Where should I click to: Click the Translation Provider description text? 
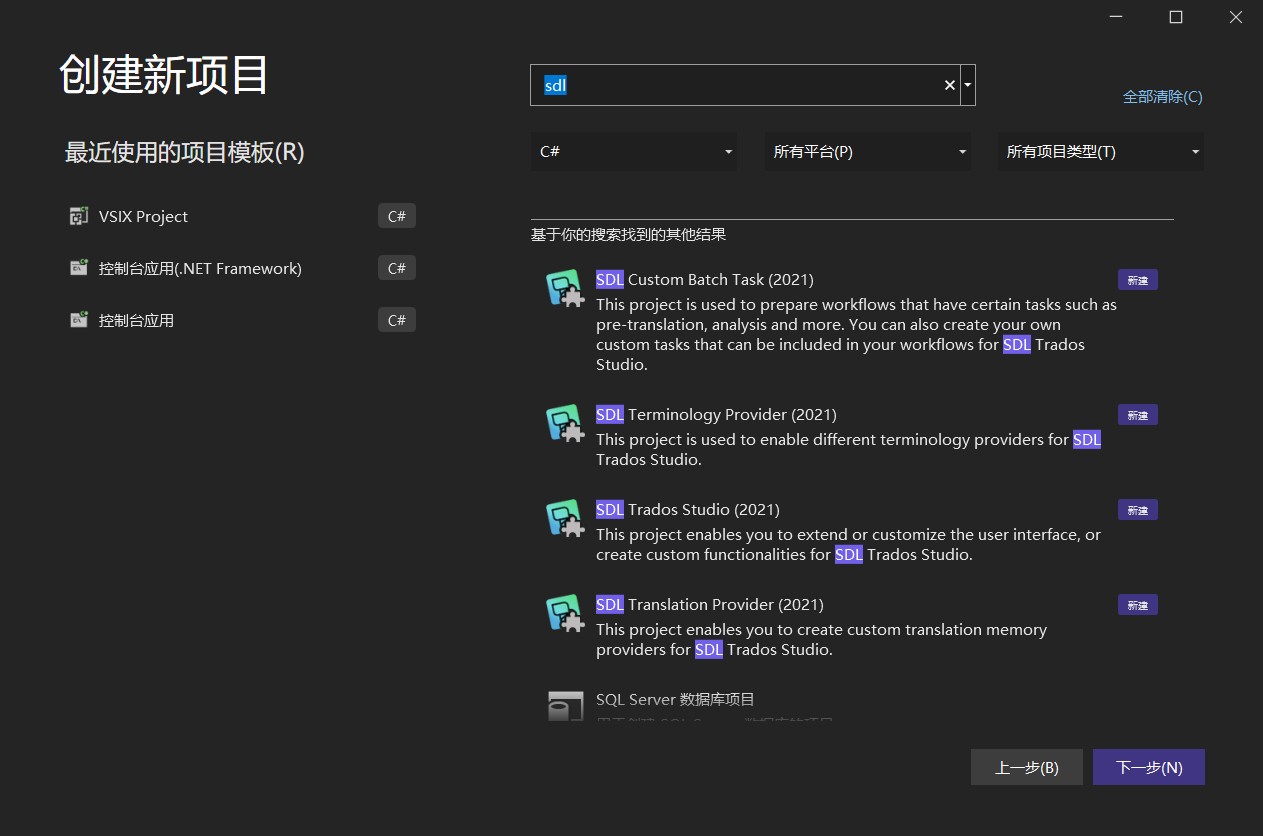(x=821, y=640)
